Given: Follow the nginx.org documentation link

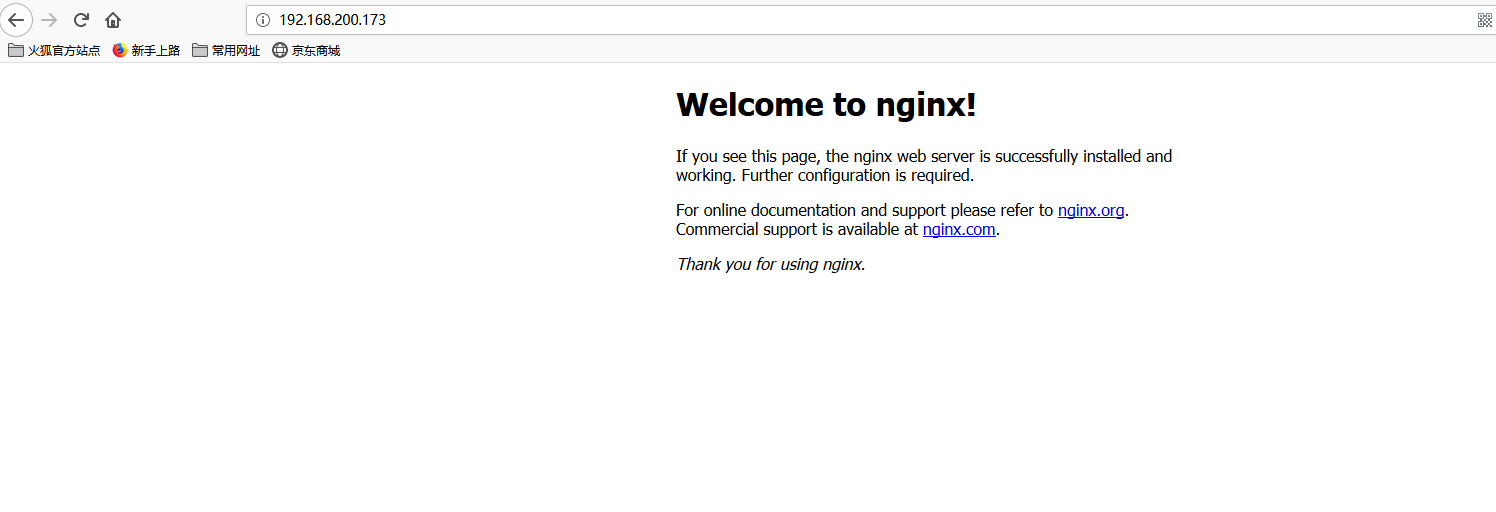Looking at the screenshot, I should tap(1091, 210).
